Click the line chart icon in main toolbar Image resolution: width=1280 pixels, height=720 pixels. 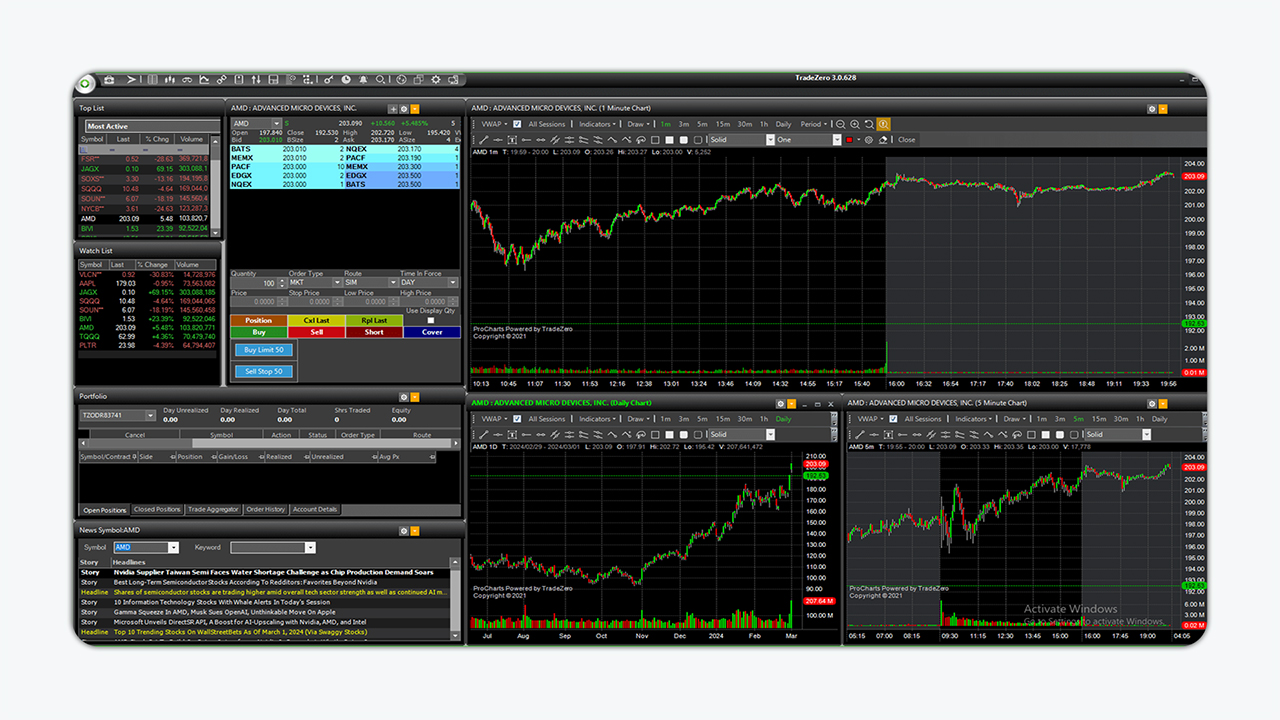click(x=204, y=80)
